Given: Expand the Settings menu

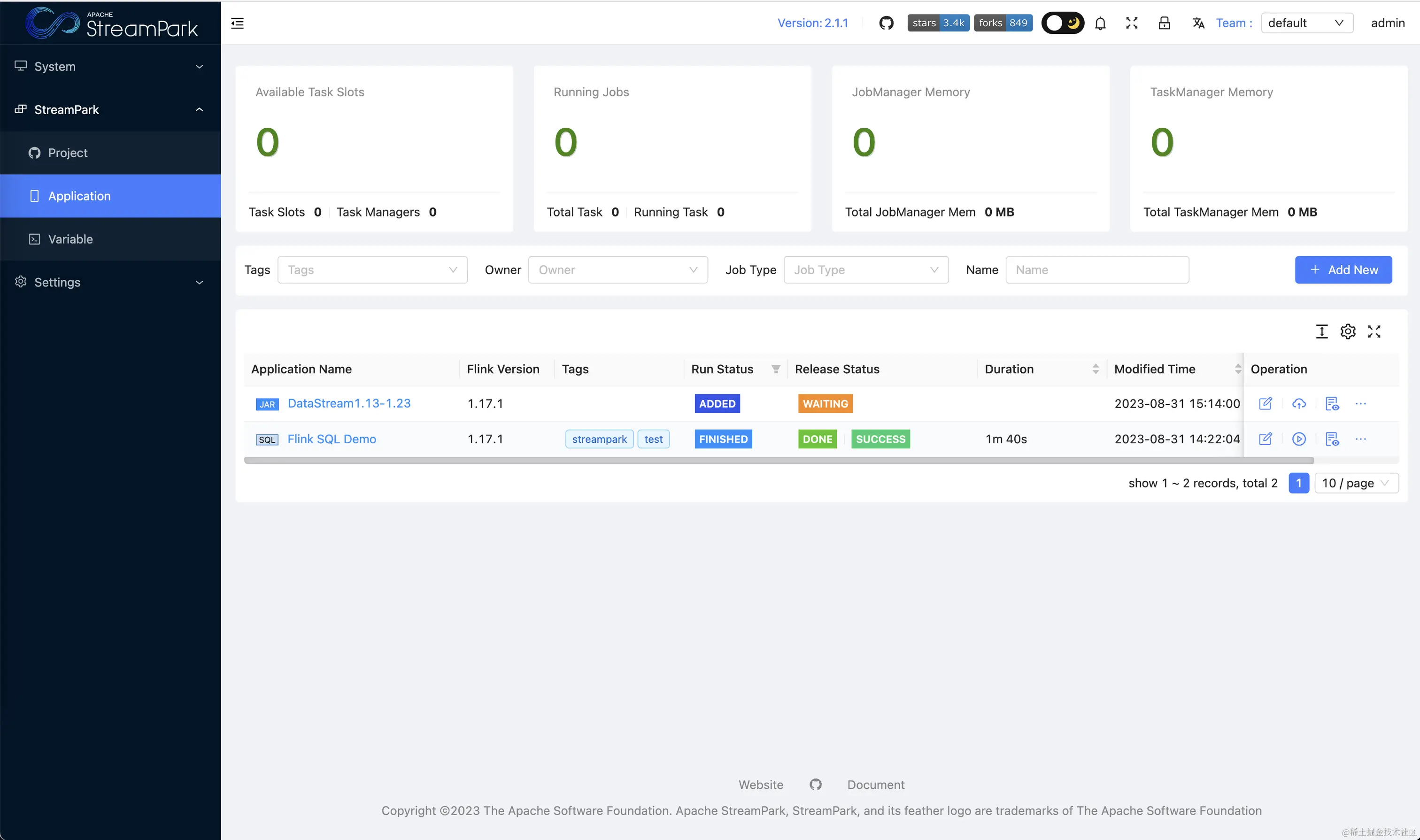Looking at the screenshot, I should pos(110,282).
